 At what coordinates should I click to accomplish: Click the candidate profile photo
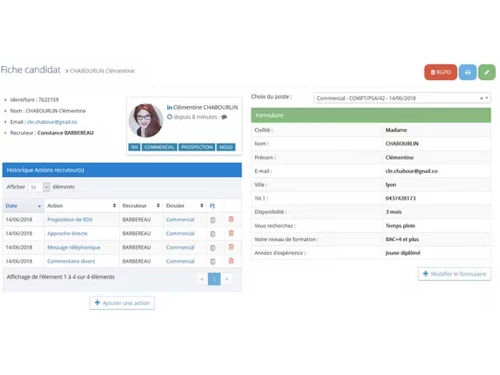tap(146, 120)
